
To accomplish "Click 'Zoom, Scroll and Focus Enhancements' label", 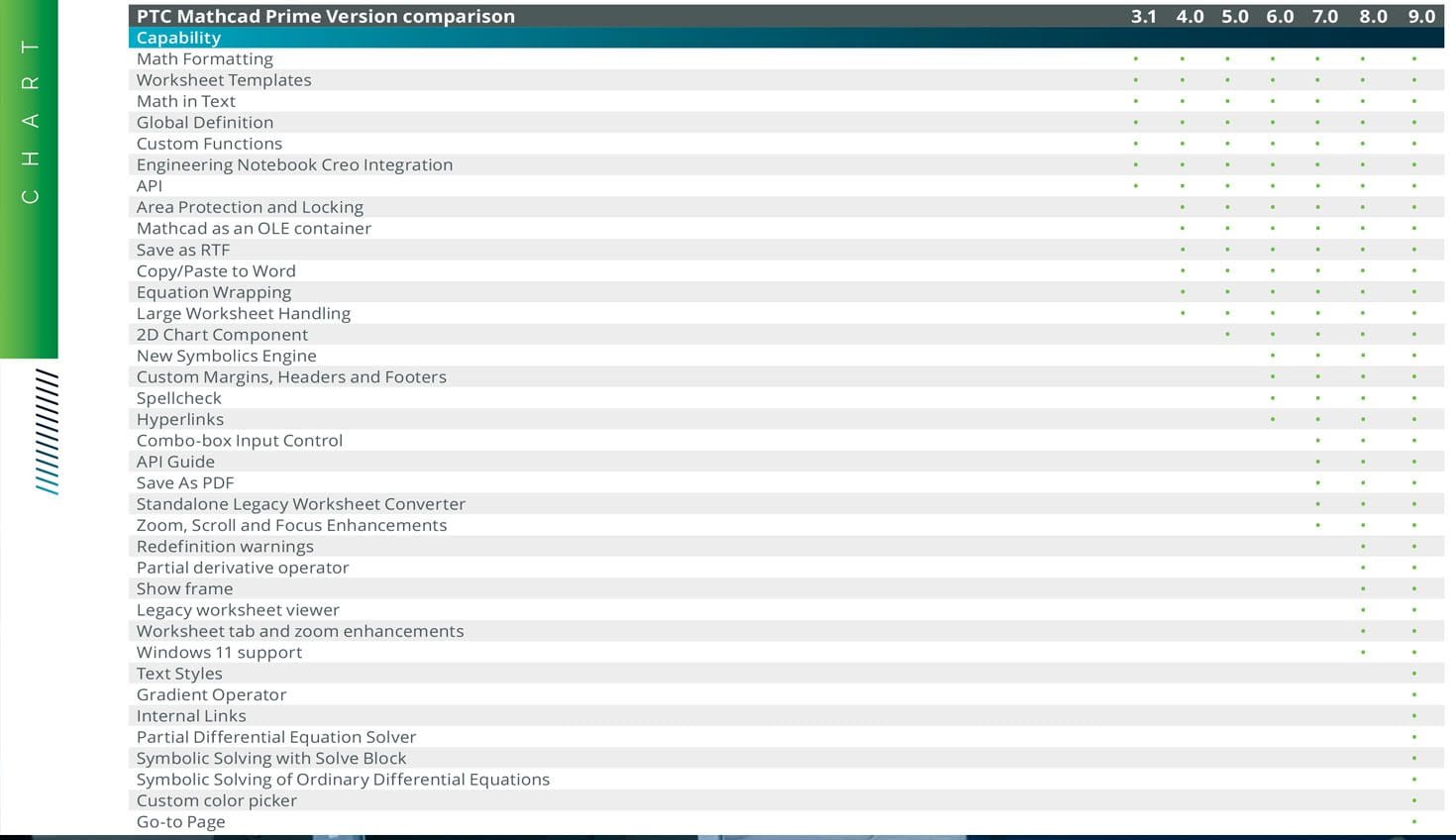I will click(291, 525).
